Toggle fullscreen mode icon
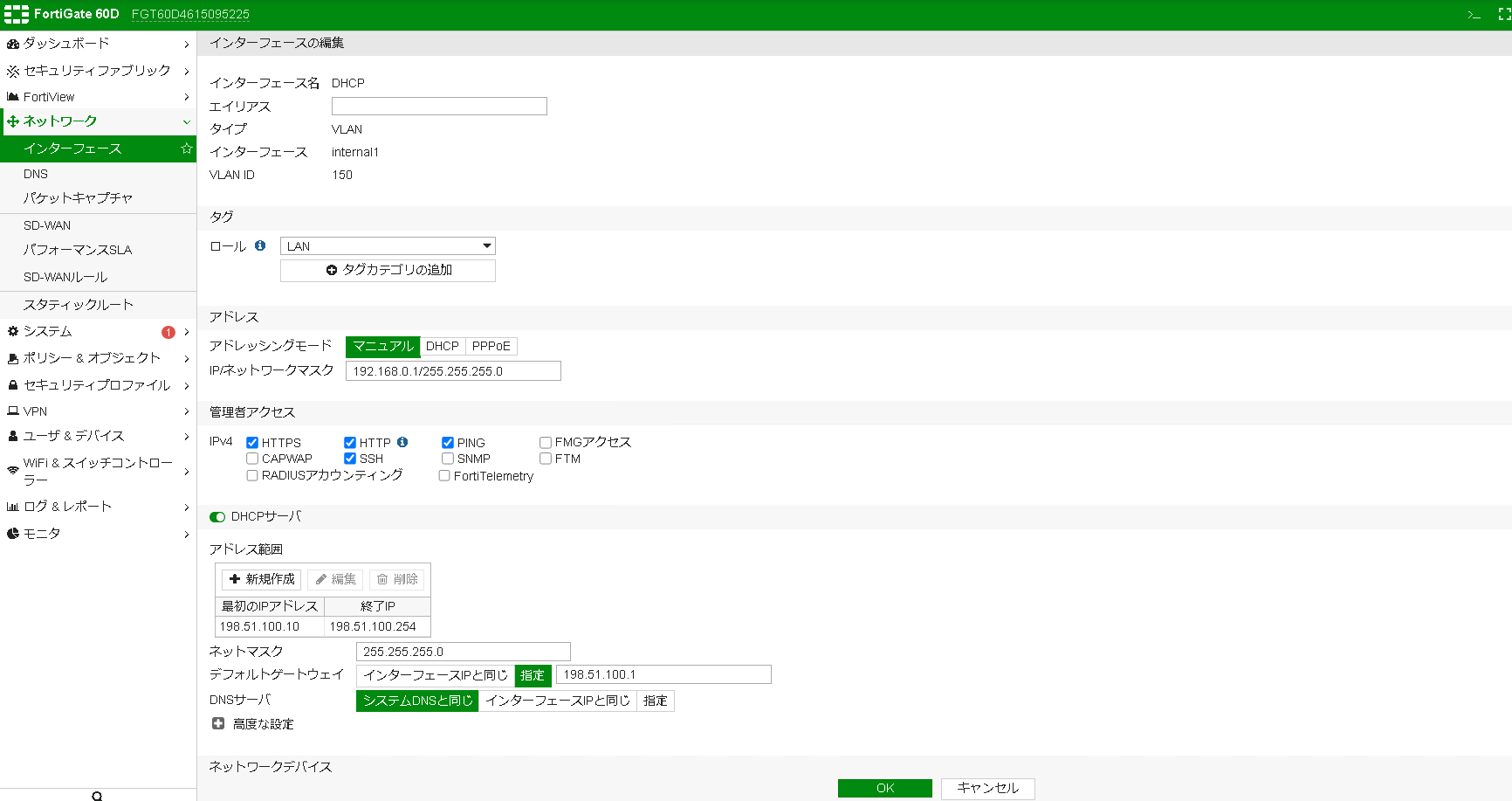 [x=1505, y=15]
